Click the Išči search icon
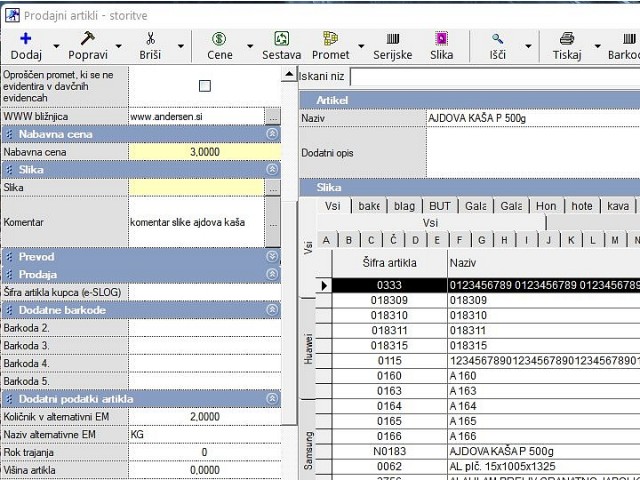This screenshot has height=480, width=640. click(x=497, y=39)
